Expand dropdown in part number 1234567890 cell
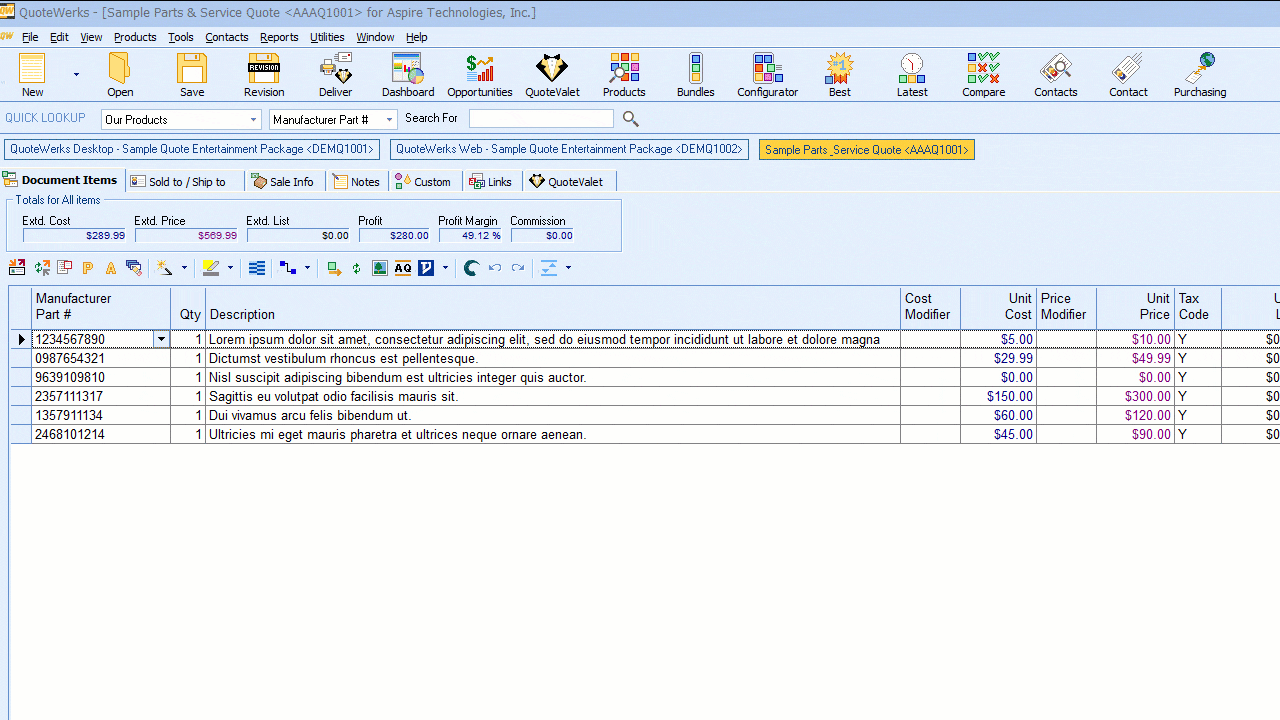 [161, 340]
